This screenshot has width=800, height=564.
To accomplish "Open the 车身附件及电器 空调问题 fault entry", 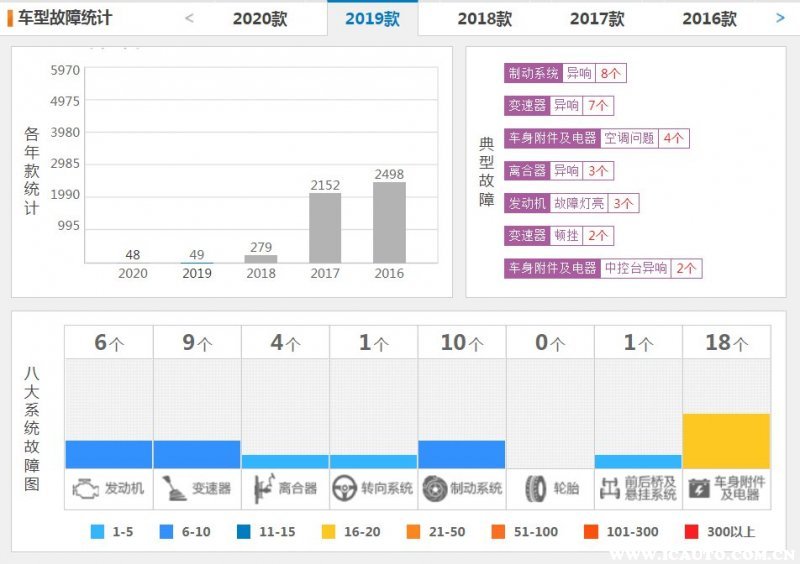I will 596,138.
